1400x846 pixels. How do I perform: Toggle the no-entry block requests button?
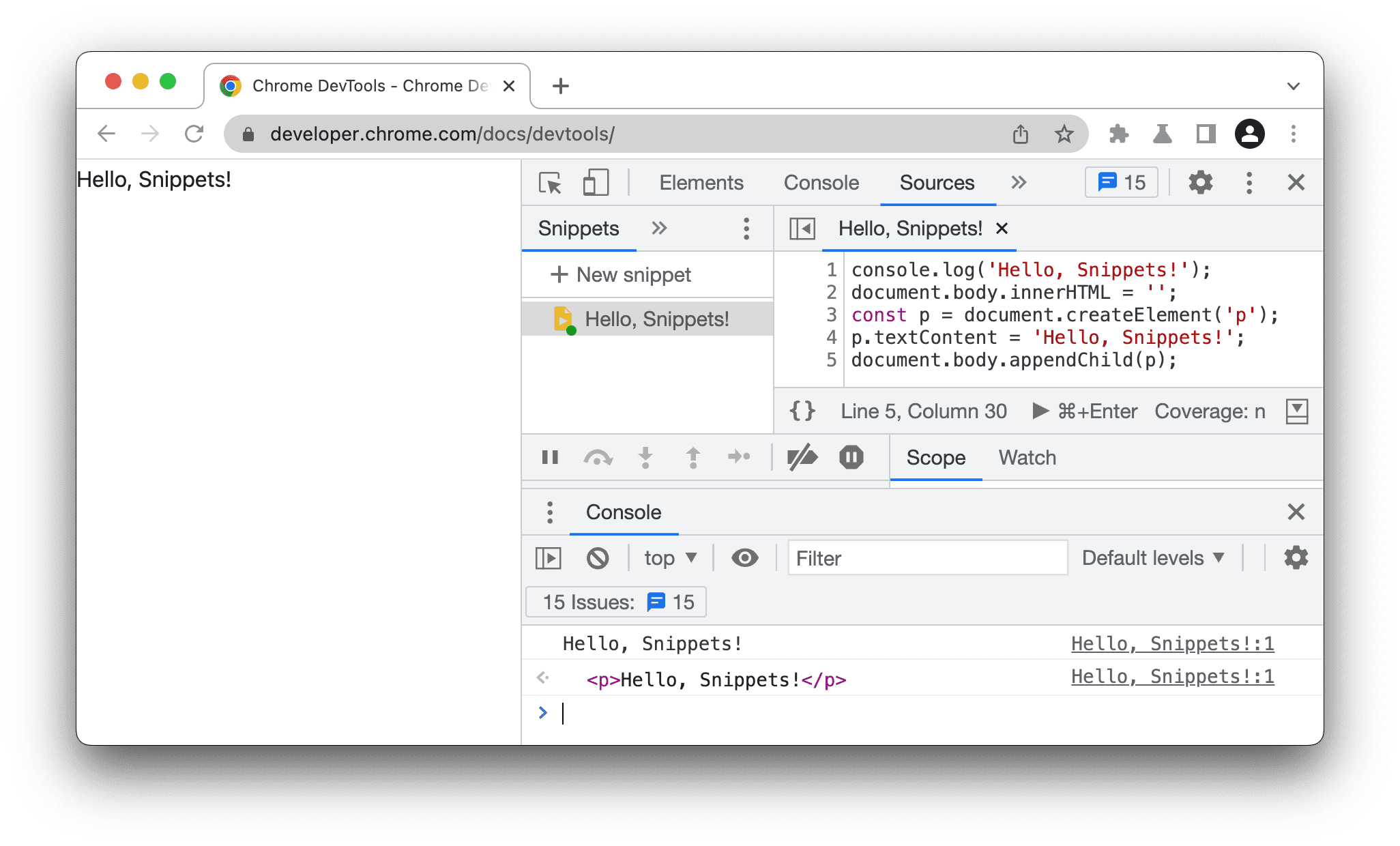[597, 557]
